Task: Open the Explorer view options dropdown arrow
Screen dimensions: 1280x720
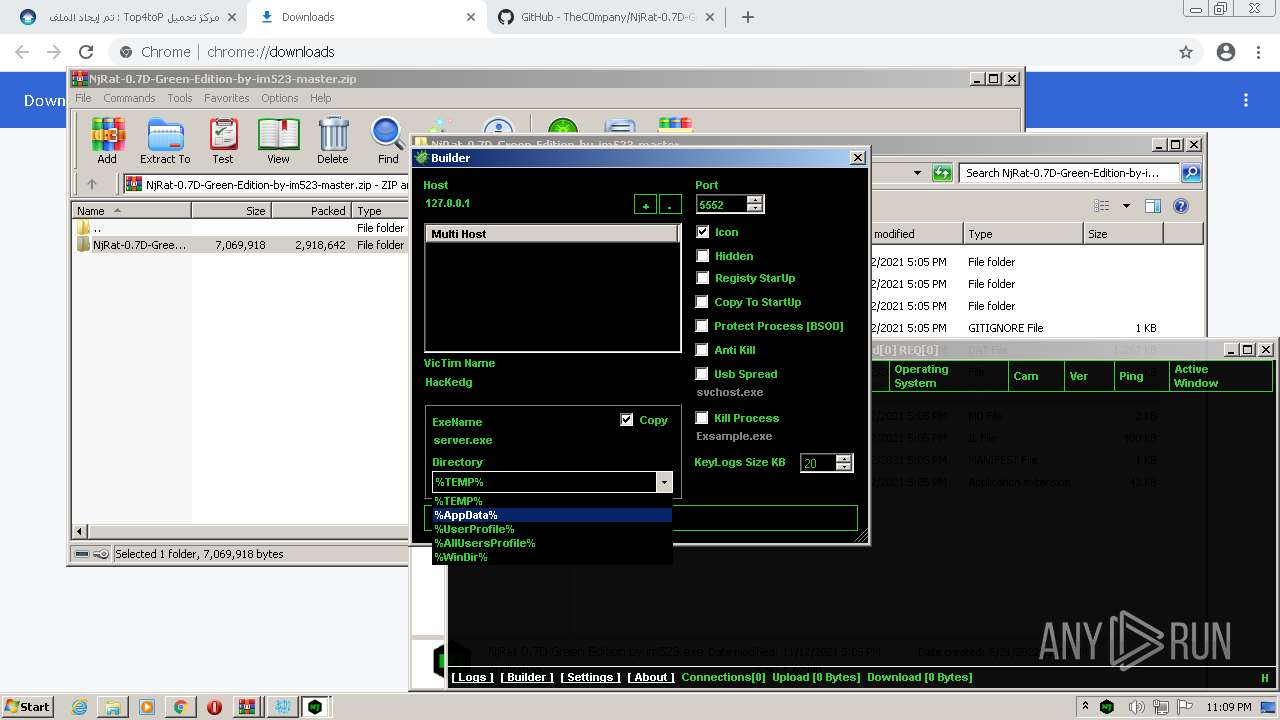Action: coord(1126,206)
